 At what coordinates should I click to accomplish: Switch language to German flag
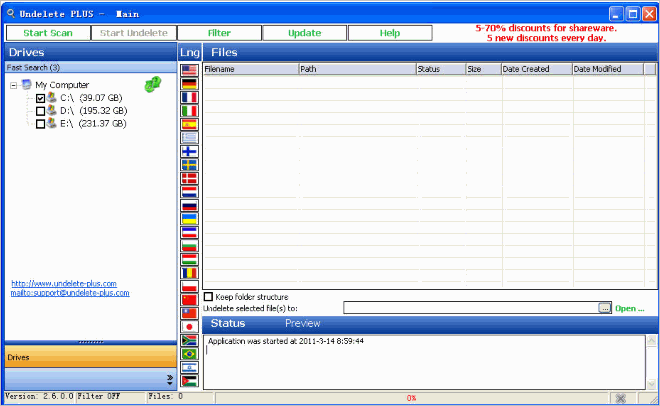pyautogui.click(x=189, y=84)
